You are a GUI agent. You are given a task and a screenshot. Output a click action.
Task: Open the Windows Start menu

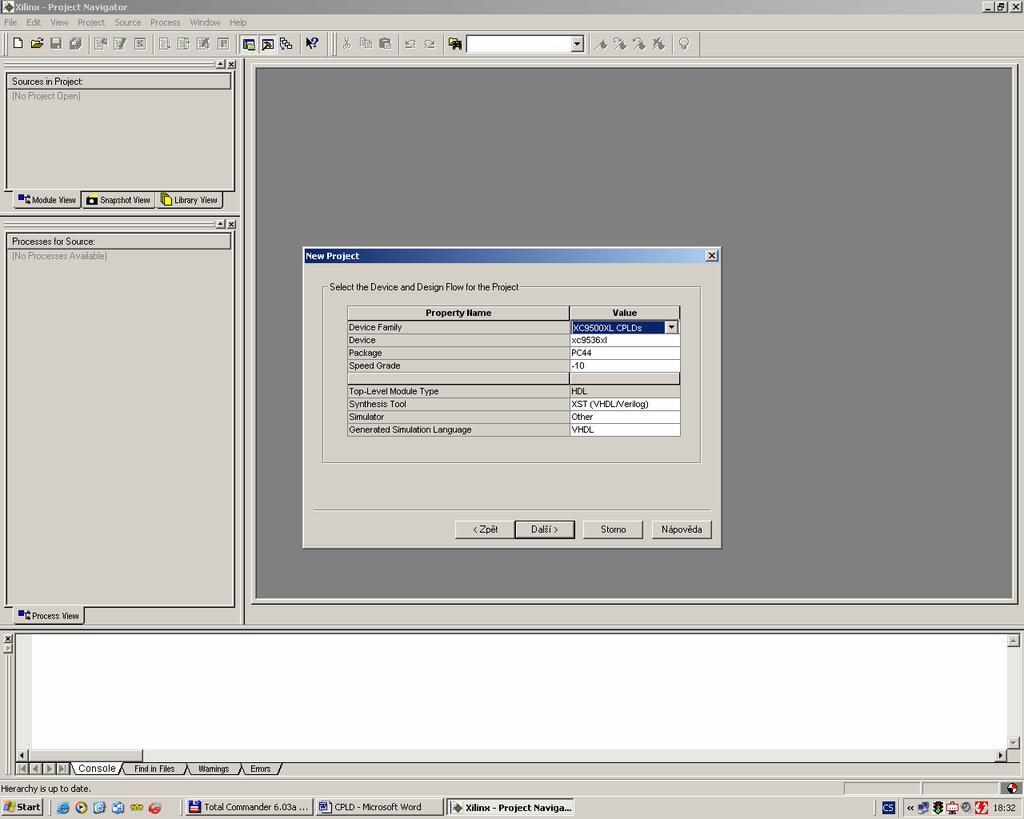pyautogui.click(x=22, y=807)
